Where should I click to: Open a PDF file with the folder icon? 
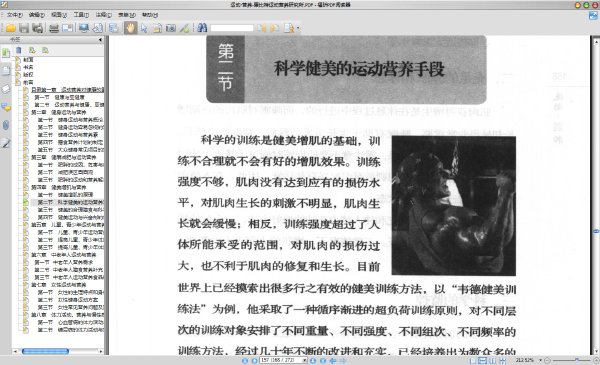[x=10, y=28]
